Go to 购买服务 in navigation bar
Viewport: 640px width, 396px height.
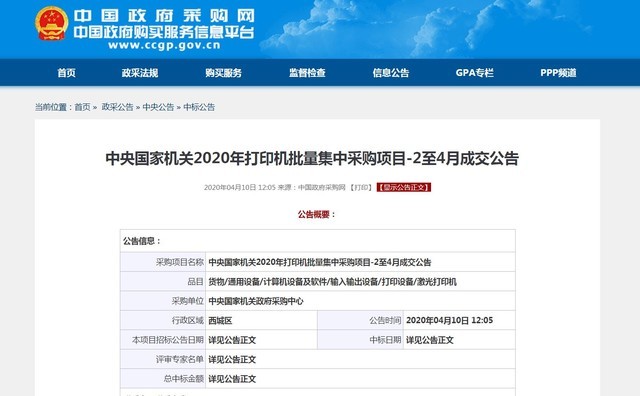224,73
